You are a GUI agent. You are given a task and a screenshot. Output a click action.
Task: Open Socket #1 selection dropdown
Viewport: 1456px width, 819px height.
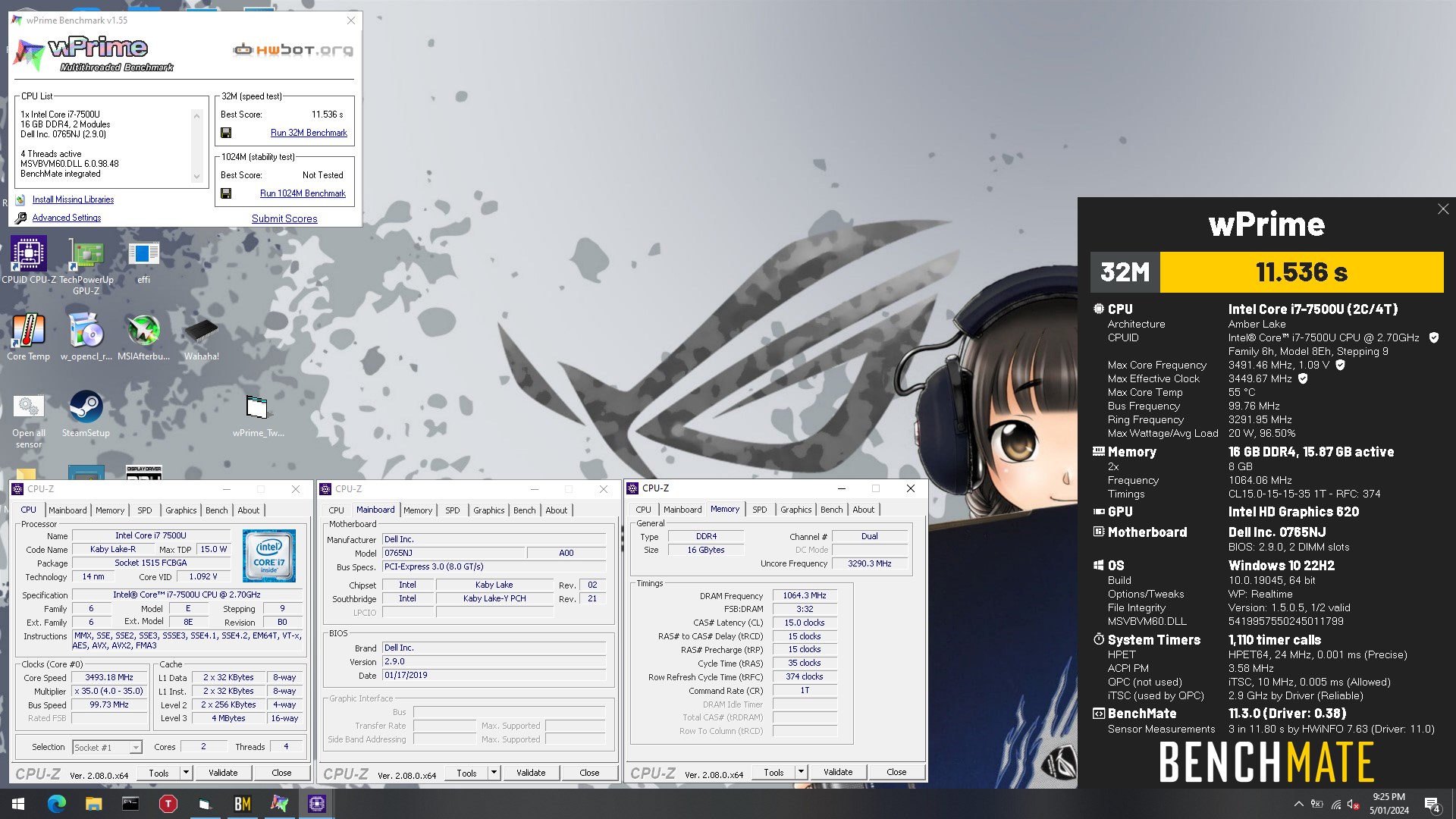(x=107, y=748)
